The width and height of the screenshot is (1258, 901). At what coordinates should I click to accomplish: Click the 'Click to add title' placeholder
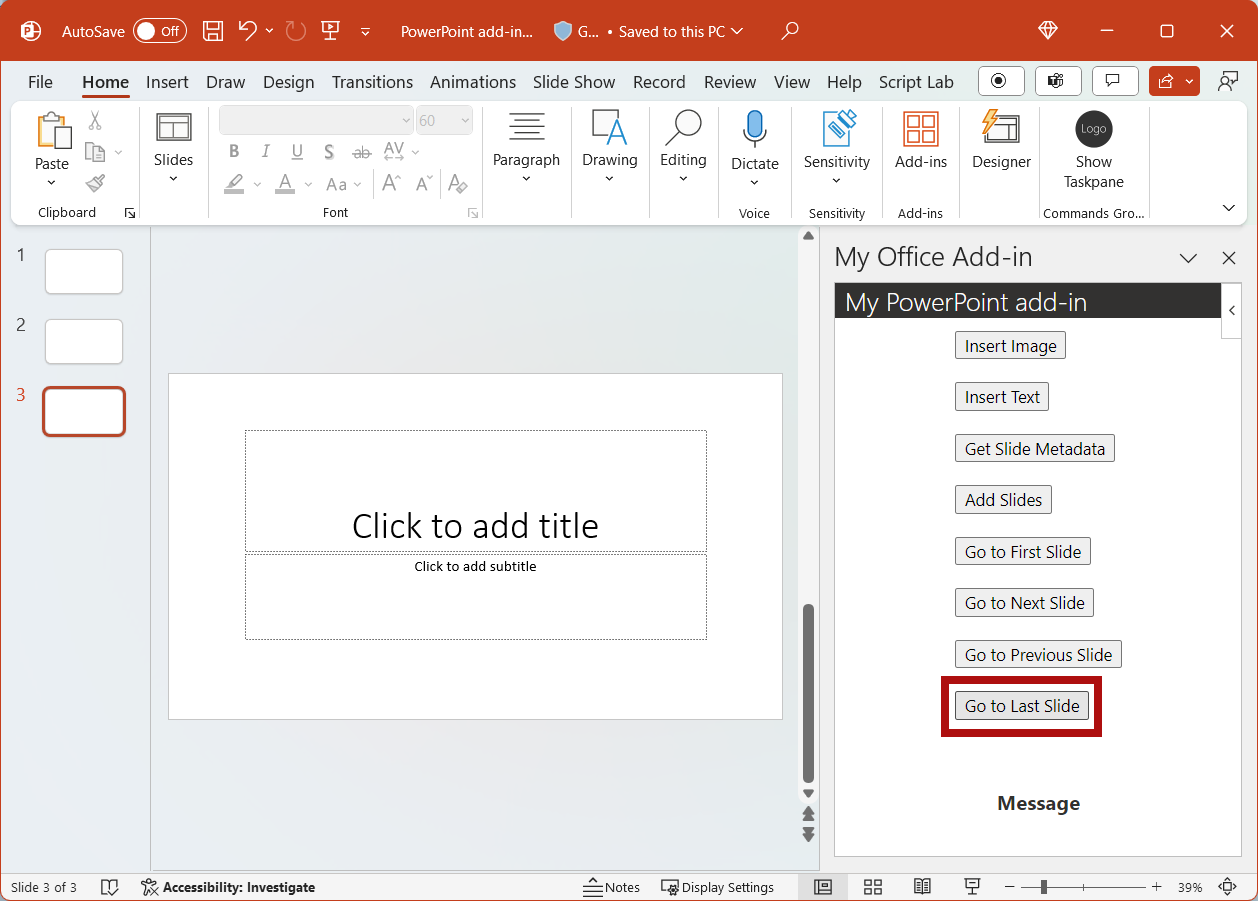[x=475, y=491]
